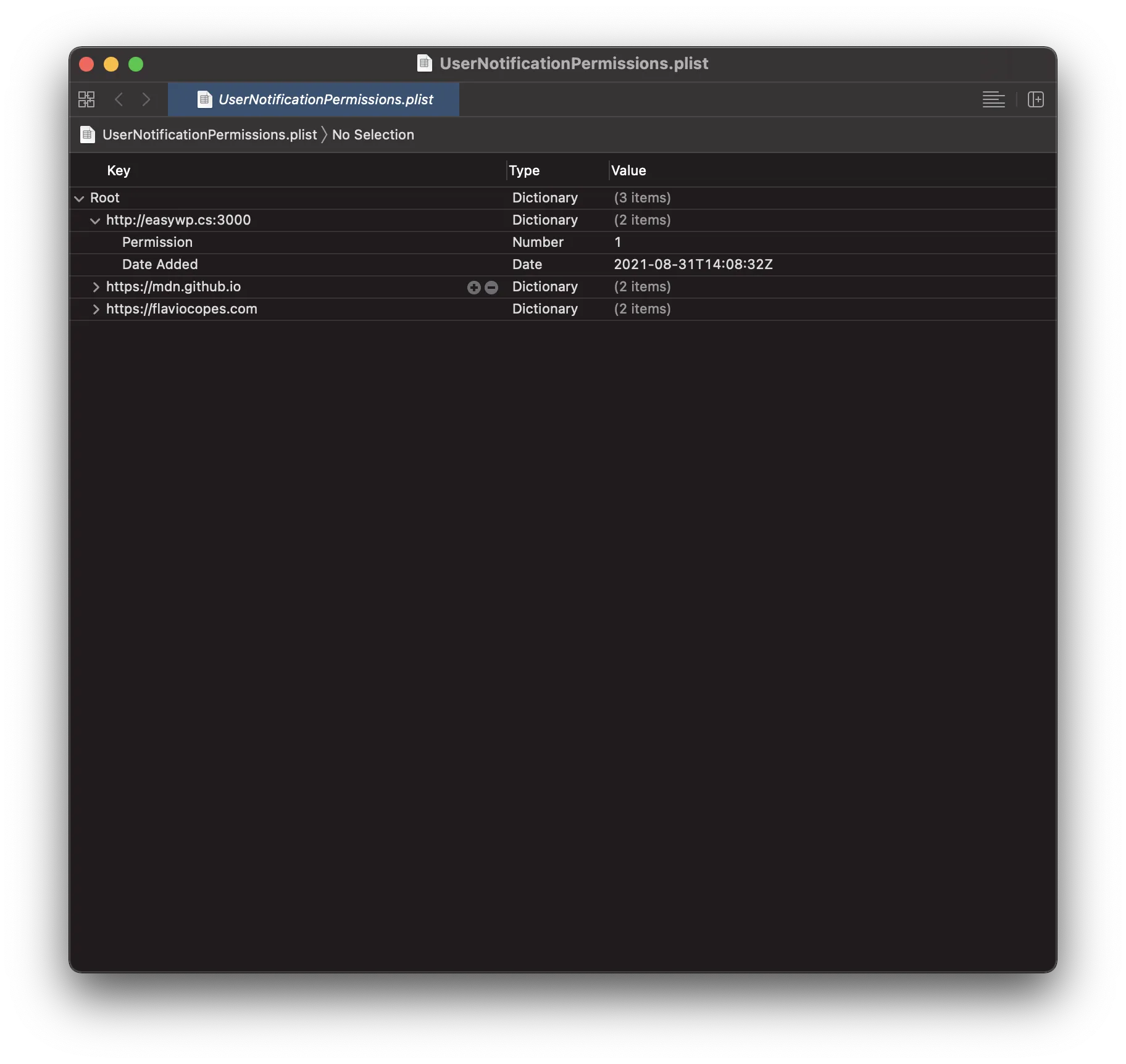Minimize the window with the yellow button
Image resolution: width=1126 pixels, height=1064 pixels.
click(111, 64)
